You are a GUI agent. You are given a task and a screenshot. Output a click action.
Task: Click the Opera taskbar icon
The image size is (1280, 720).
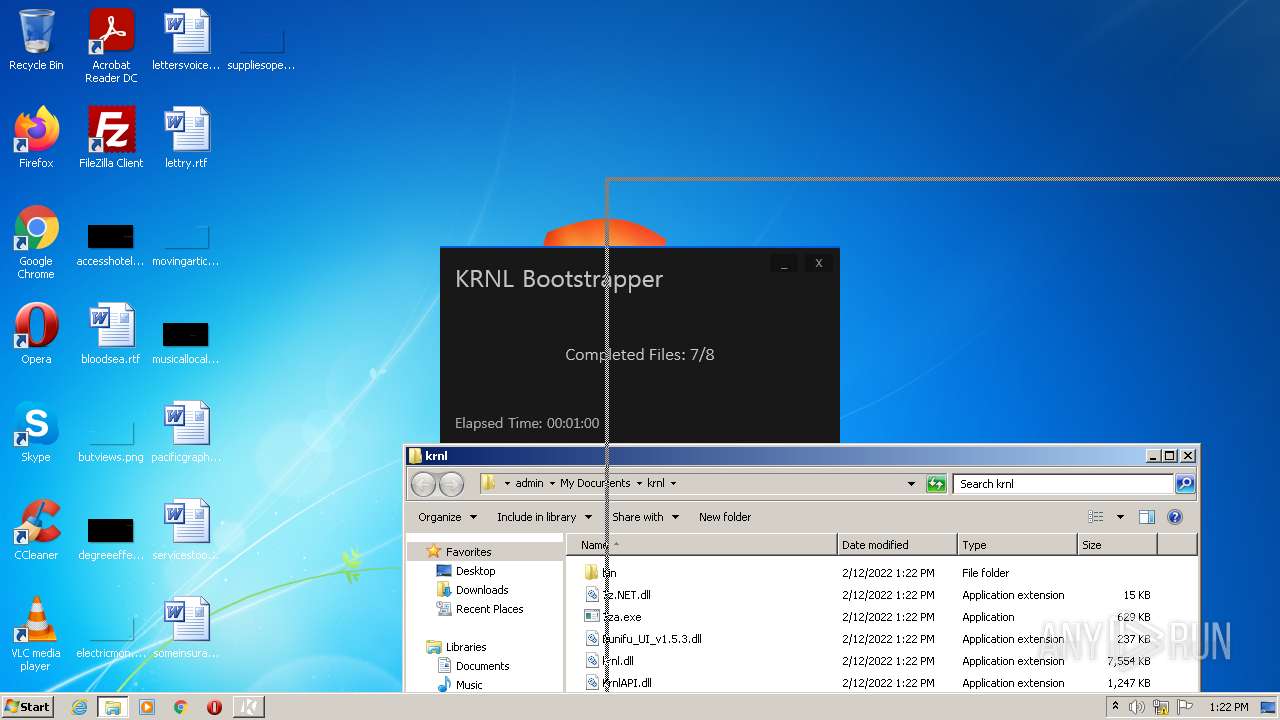pos(214,707)
